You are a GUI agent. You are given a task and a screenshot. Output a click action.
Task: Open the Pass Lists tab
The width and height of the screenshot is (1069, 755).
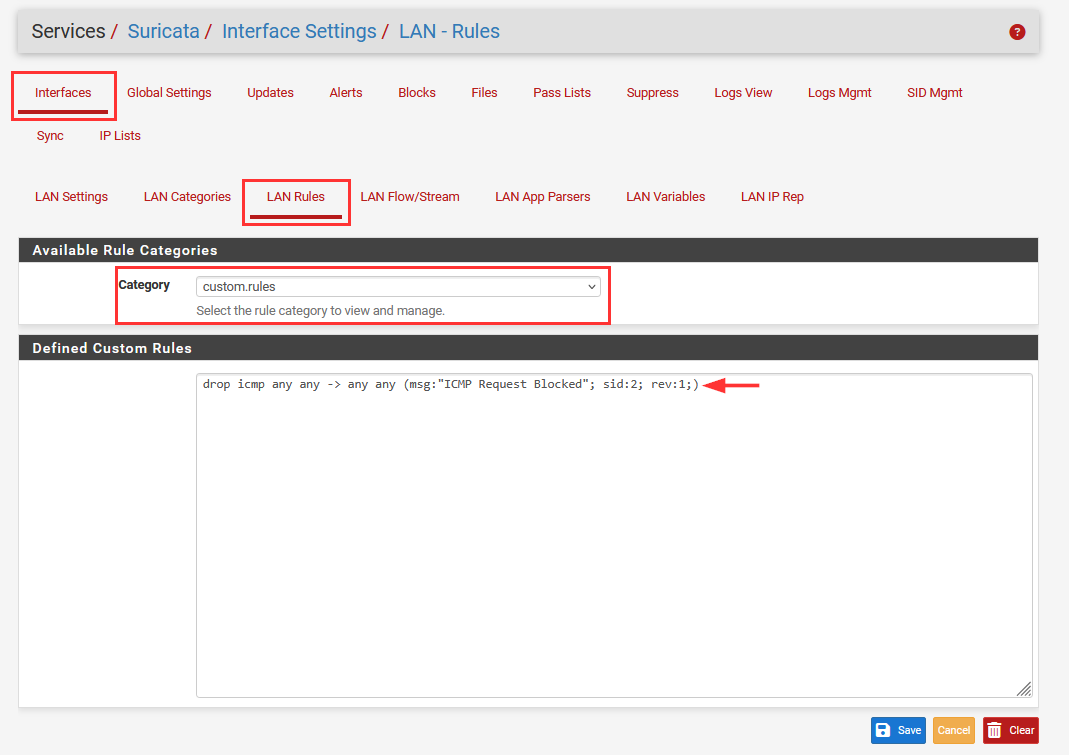(x=562, y=93)
